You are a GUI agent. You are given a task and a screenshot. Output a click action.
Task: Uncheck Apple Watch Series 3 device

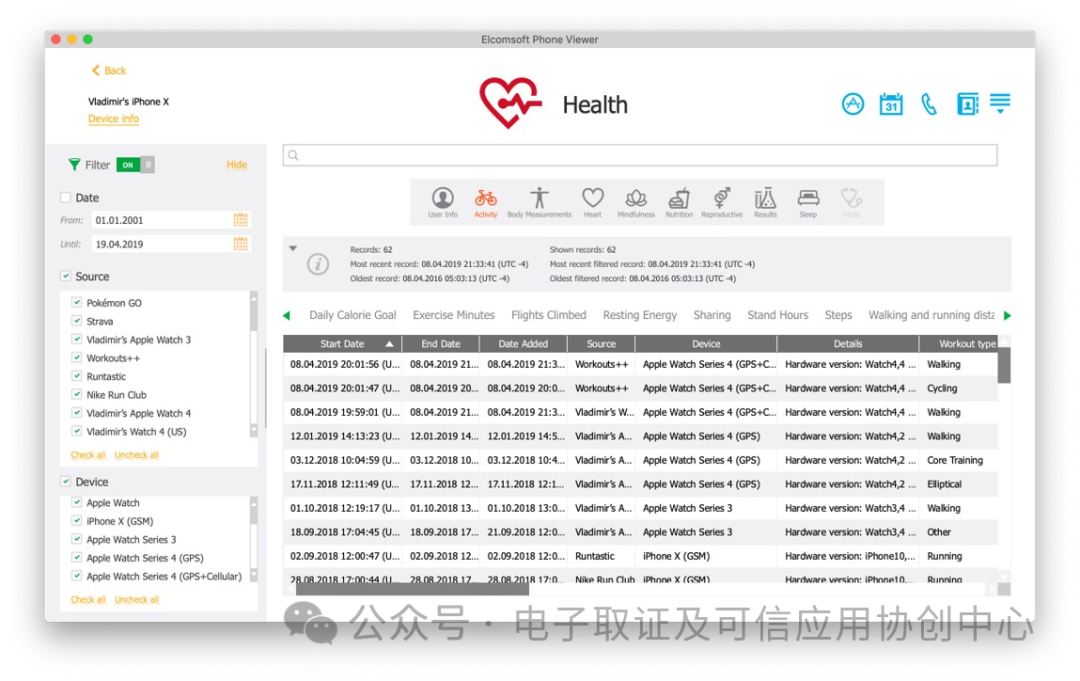pyautogui.click(x=77, y=539)
